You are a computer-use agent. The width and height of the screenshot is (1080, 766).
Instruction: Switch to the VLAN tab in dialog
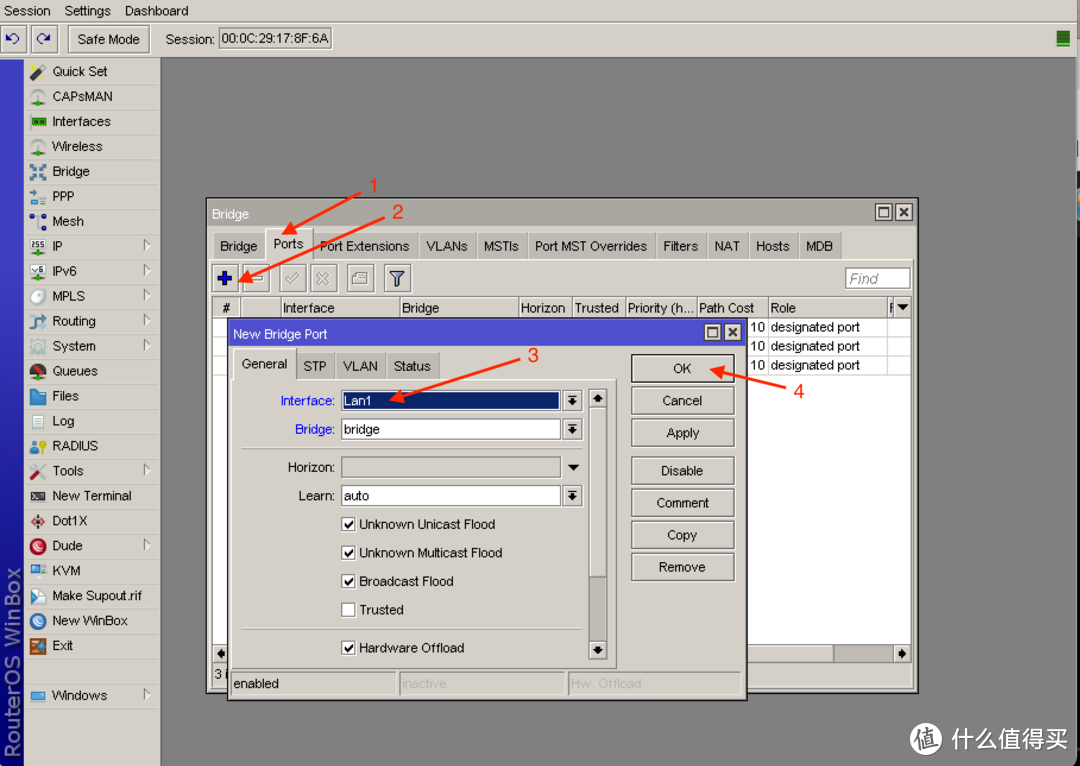360,366
